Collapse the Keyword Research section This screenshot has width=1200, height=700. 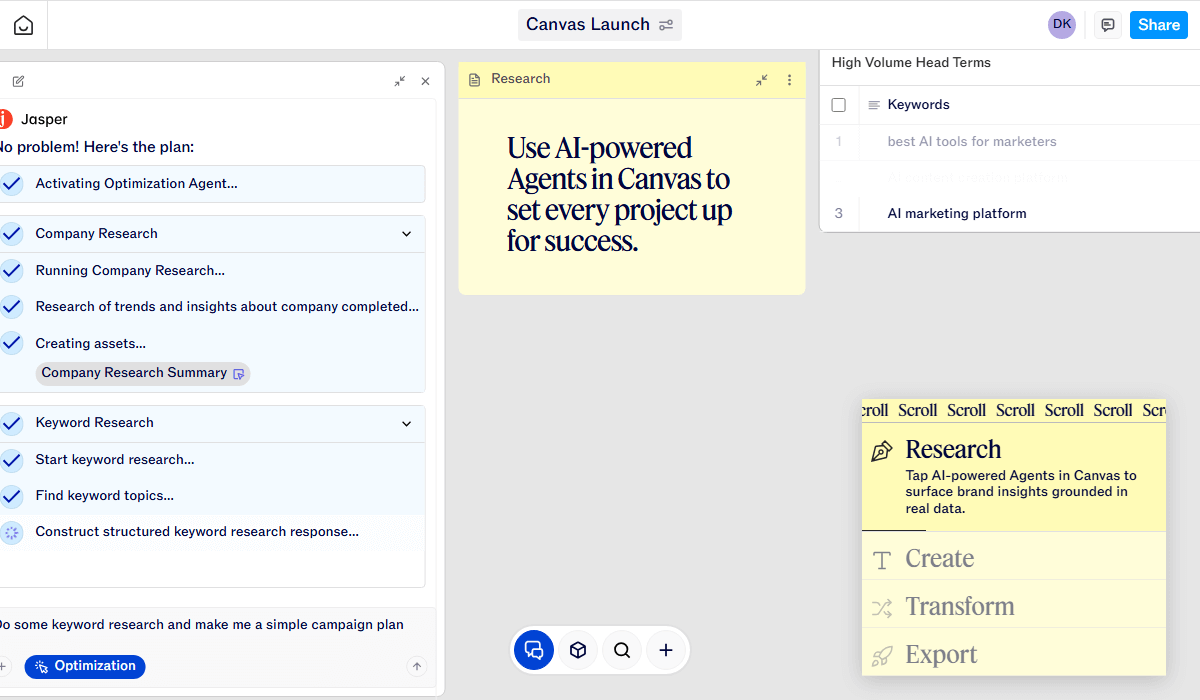click(x=407, y=423)
